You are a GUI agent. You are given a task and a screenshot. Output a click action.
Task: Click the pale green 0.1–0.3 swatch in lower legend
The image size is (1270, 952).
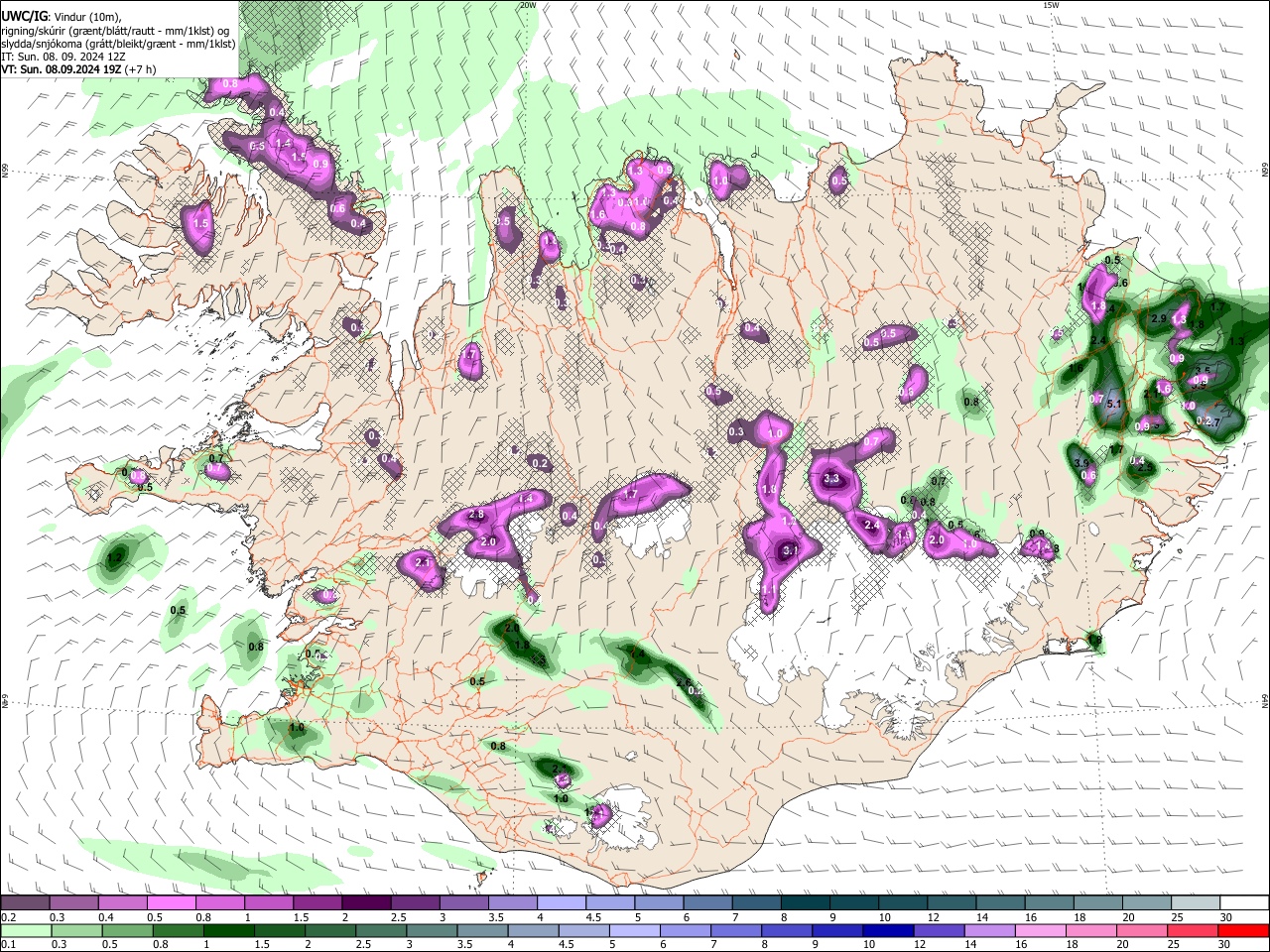click(x=26, y=930)
